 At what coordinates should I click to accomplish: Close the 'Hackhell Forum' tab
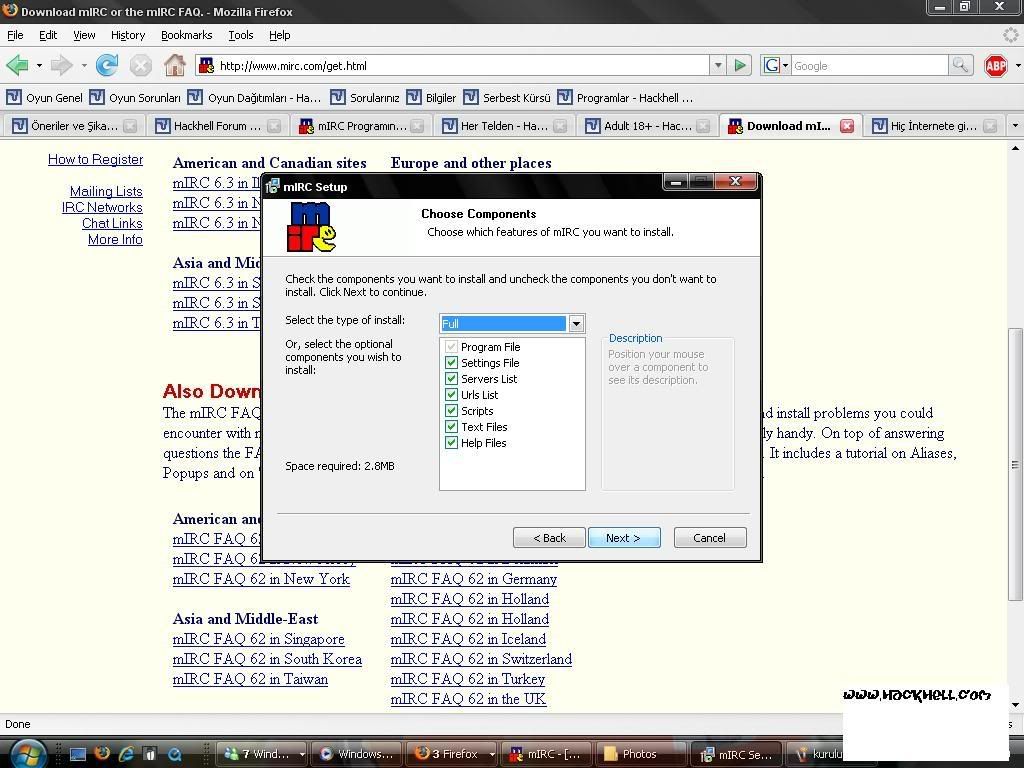[x=274, y=126]
